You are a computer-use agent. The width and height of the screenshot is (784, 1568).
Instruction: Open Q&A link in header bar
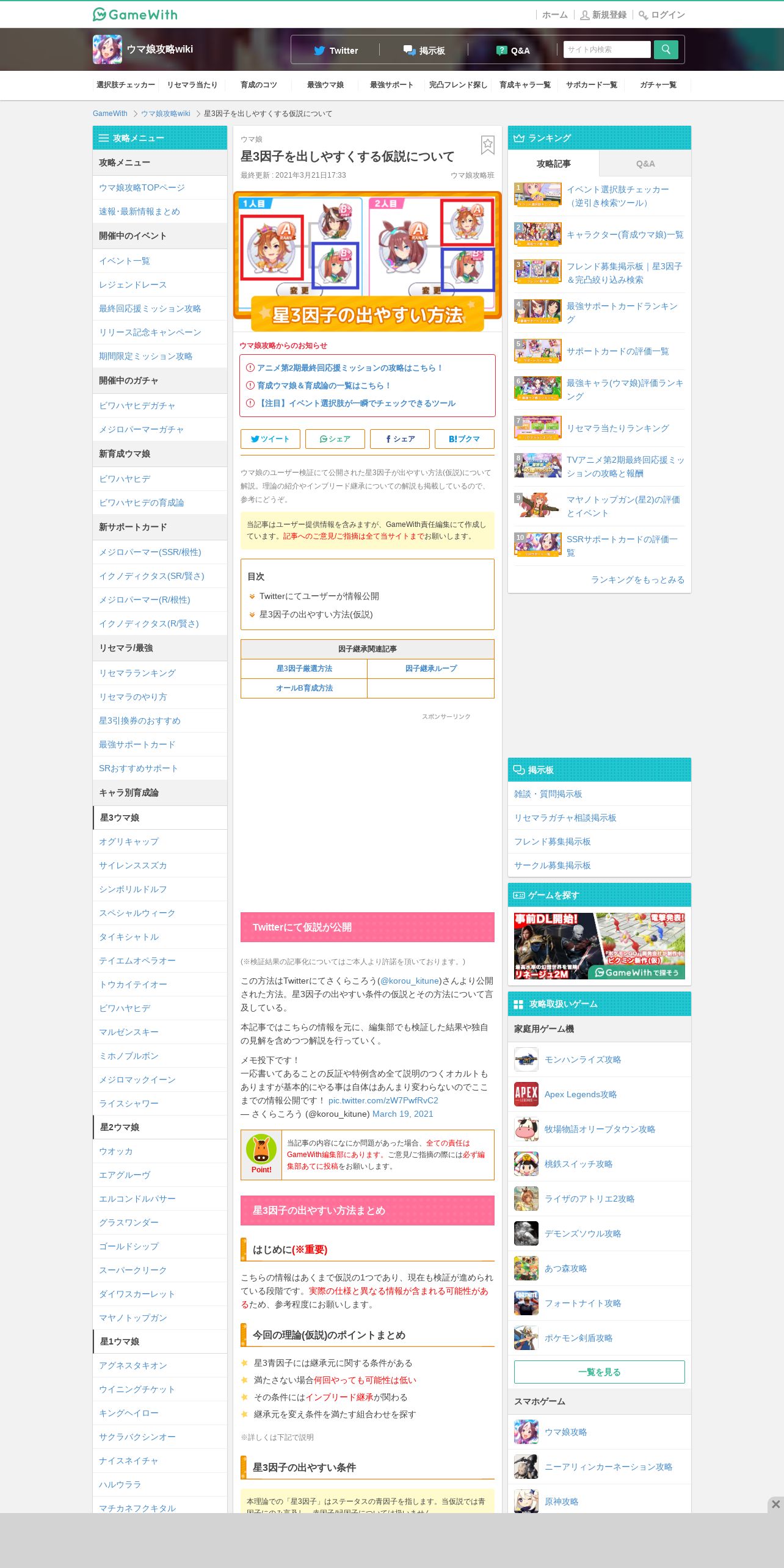(513, 51)
